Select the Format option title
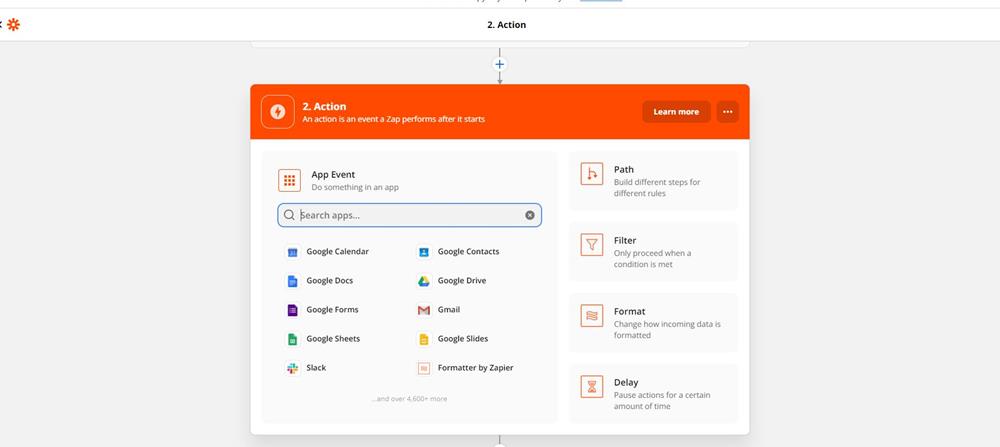Image resolution: width=1000 pixels, height=447 pixels. [629, 311]
